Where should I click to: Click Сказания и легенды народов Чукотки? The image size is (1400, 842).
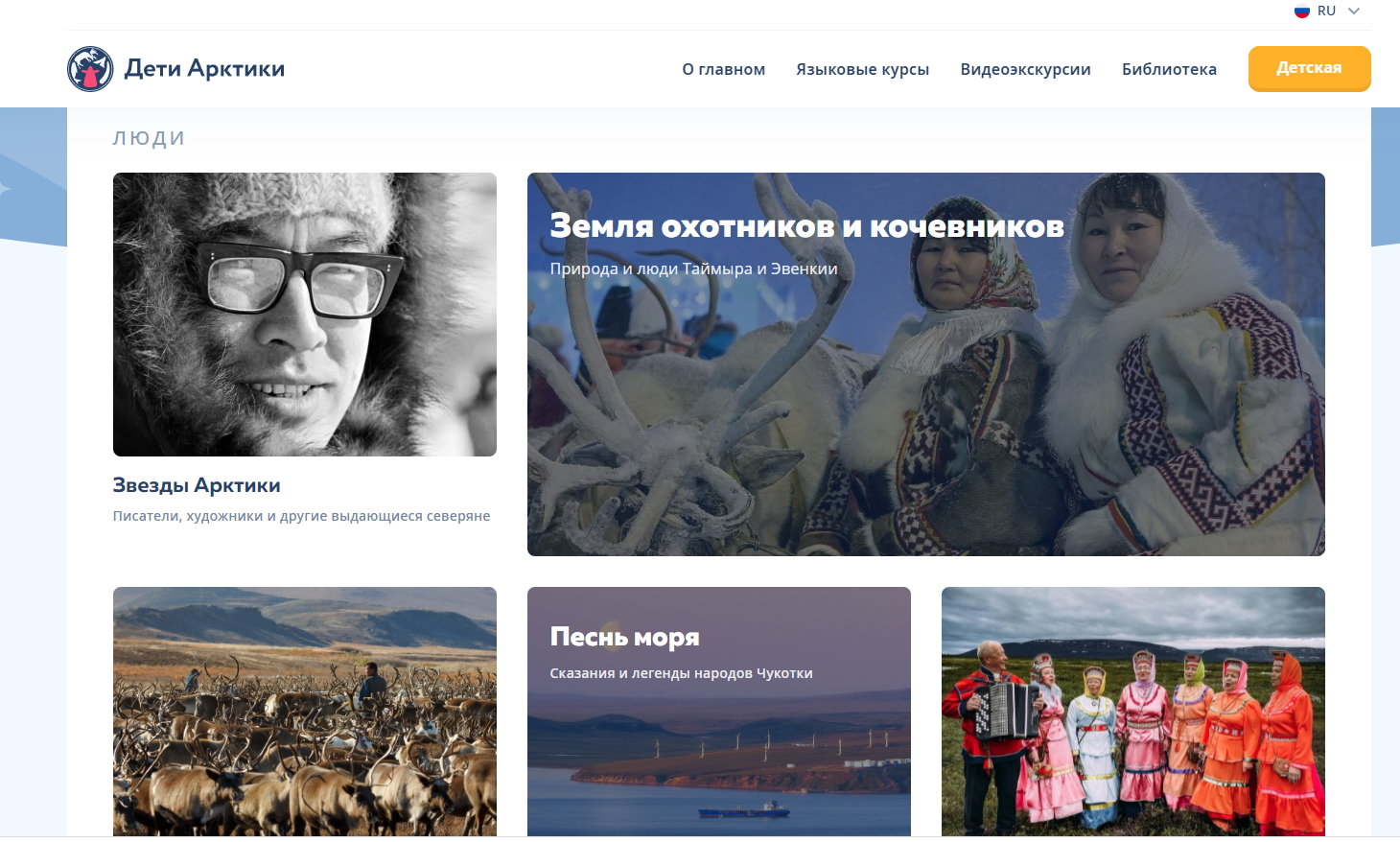(x=681, y=673)
